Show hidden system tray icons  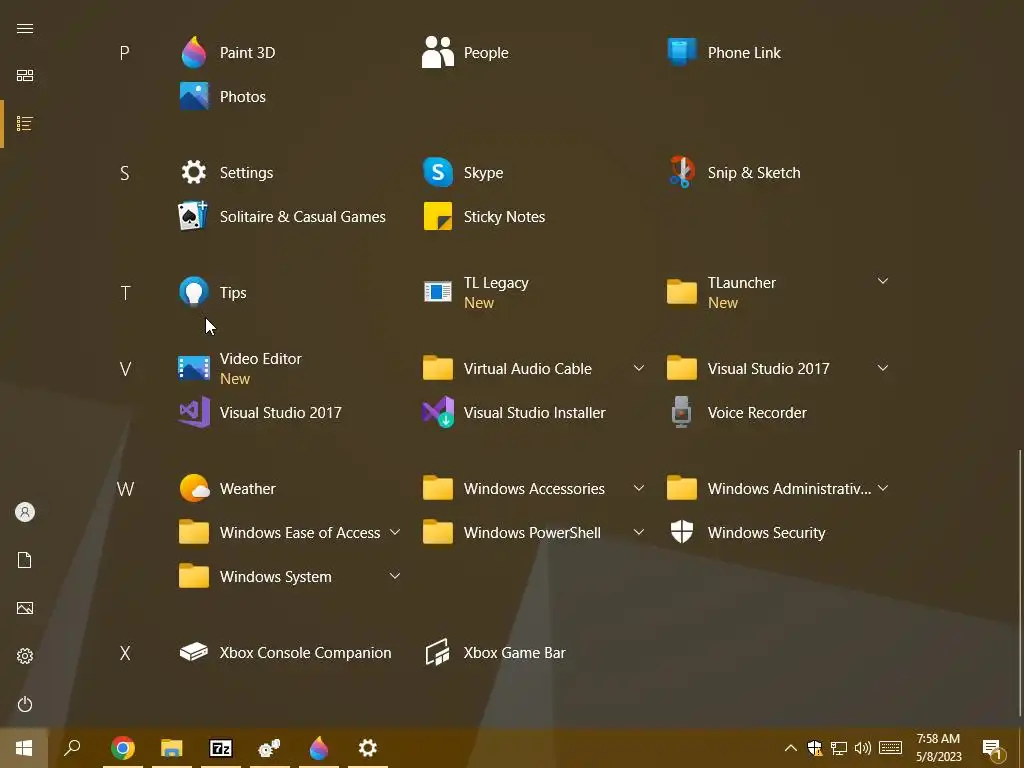(x=790, y=748)
